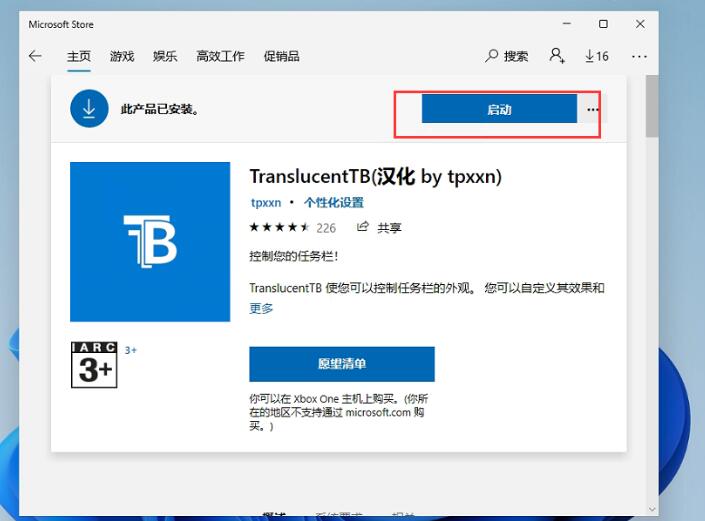Launch the app with 启动 button
This screenshot has height=521, width=705.
pos(499,109)
